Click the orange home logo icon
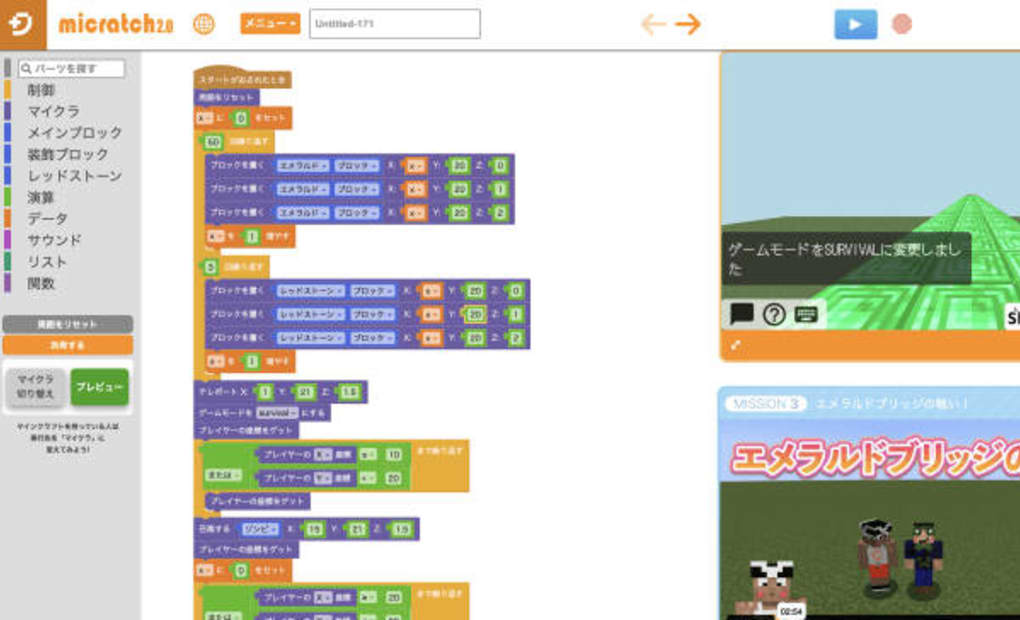This screenshot has width=1020, height=620. point(23,24)
